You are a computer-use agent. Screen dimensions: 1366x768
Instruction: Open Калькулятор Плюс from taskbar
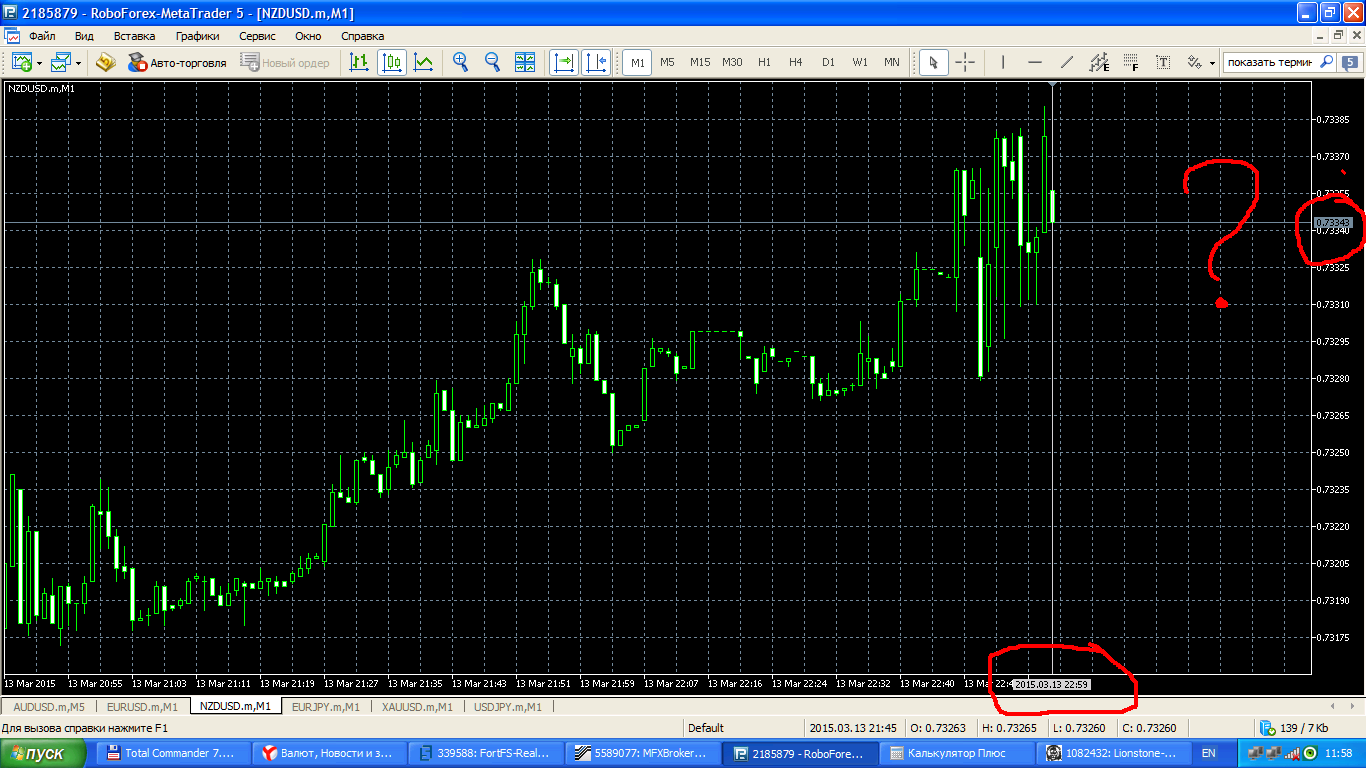(x=956, y=753)
